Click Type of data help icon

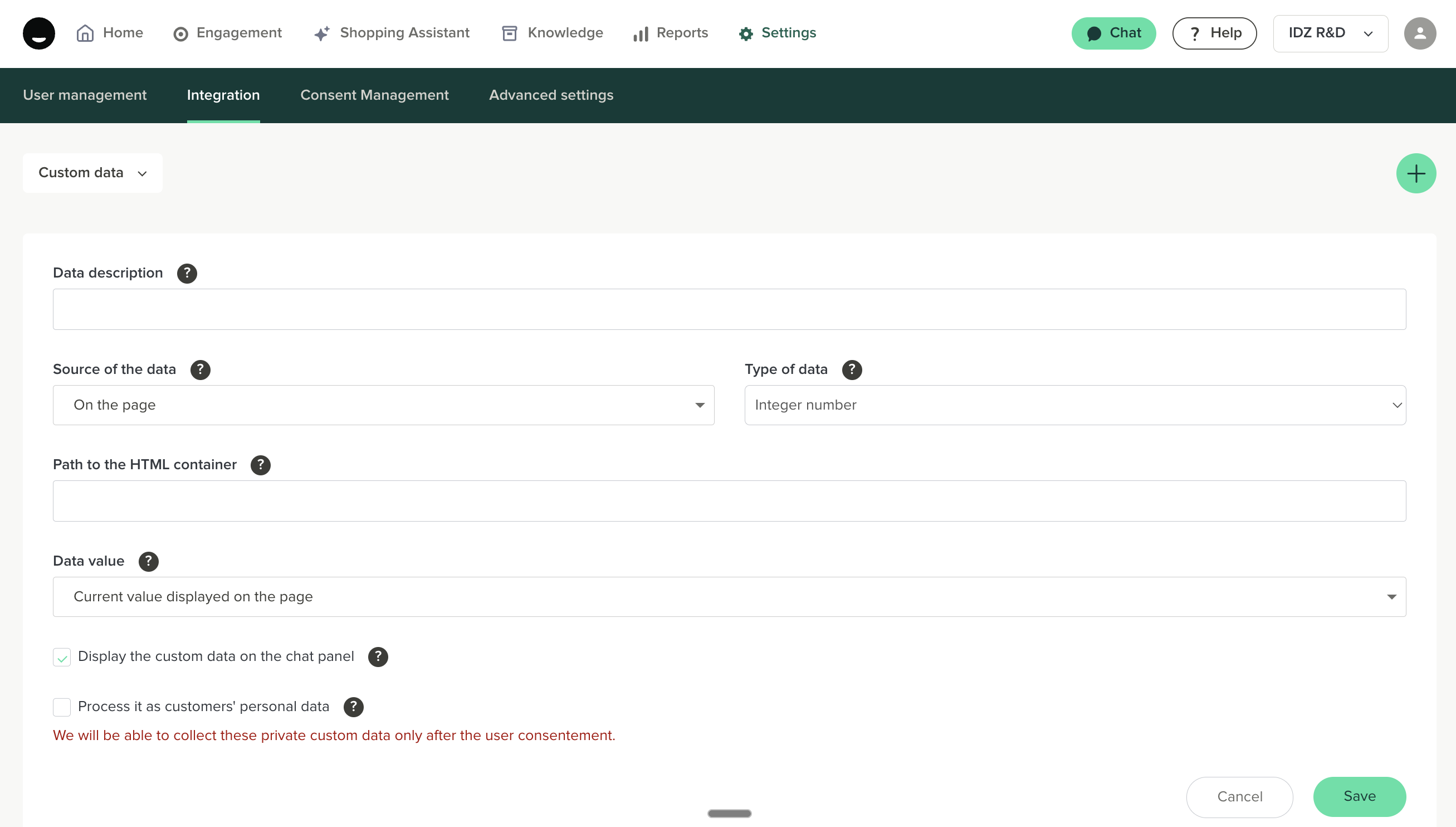[x=852, y=370]
